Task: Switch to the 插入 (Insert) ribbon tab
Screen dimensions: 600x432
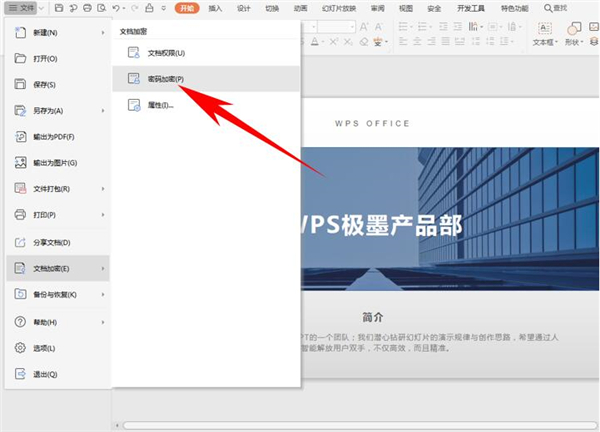Action: (215, 8)
